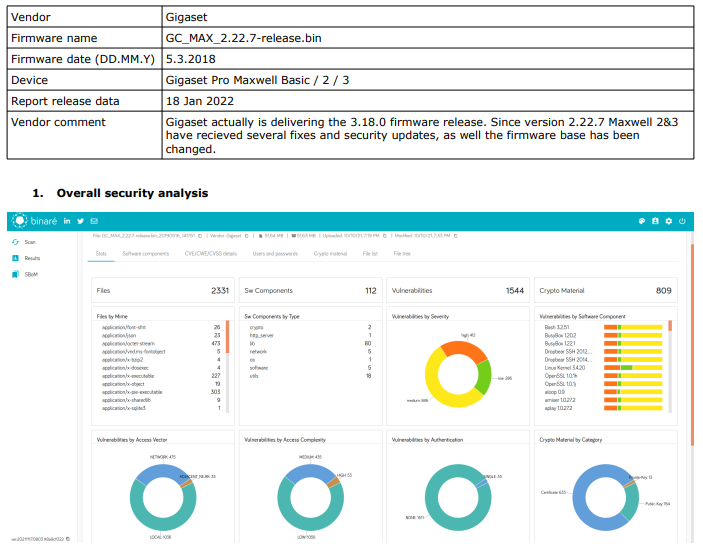Viewport: 703px width, 549px height.
Task: Click the Certificate crypto category label
Action: (553, 493)
